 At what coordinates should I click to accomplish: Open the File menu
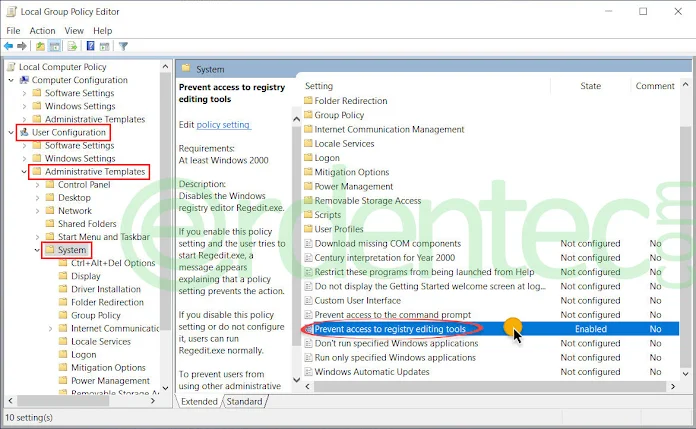click(13, 31)
